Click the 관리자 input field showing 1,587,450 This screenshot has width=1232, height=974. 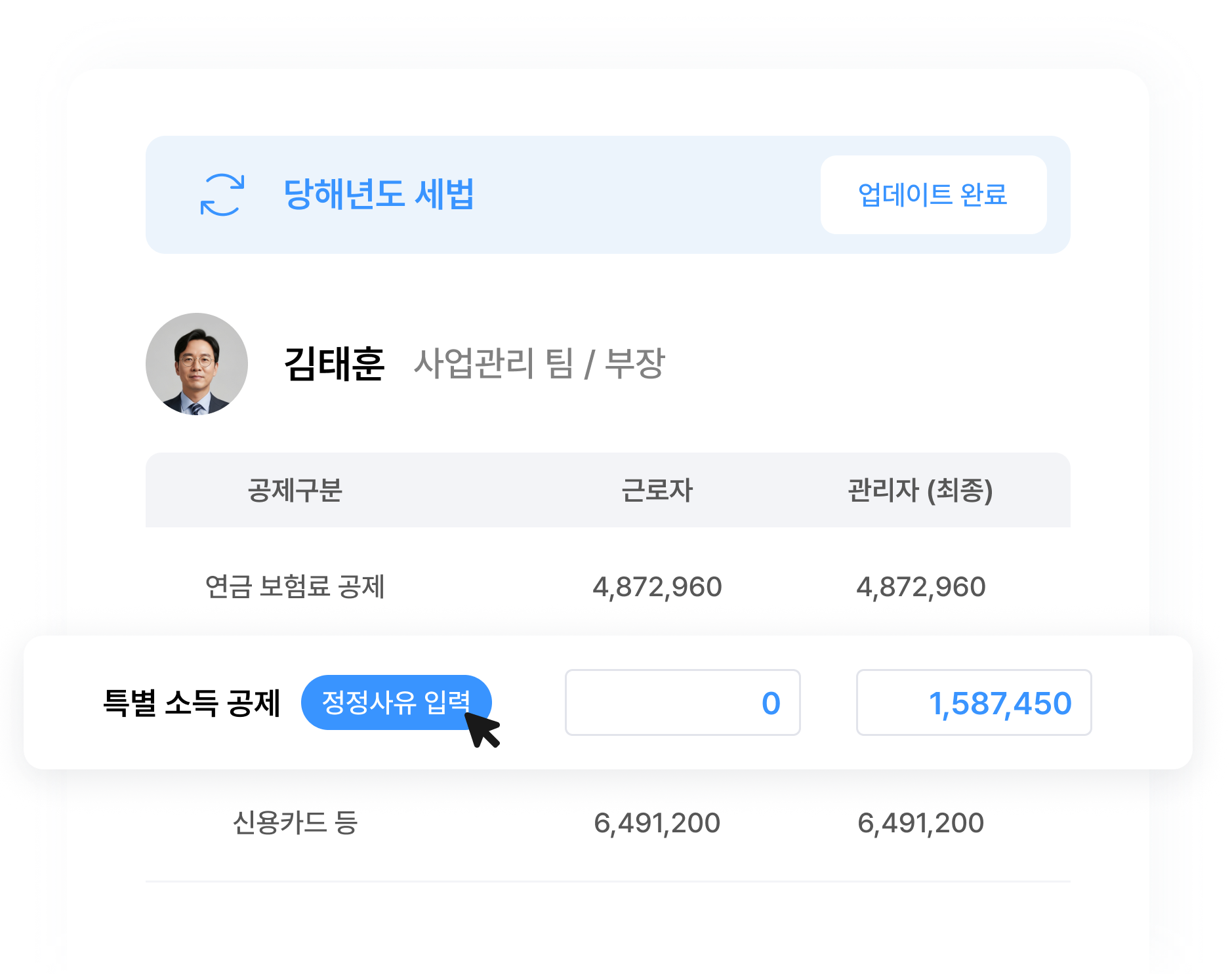(974, 702)
